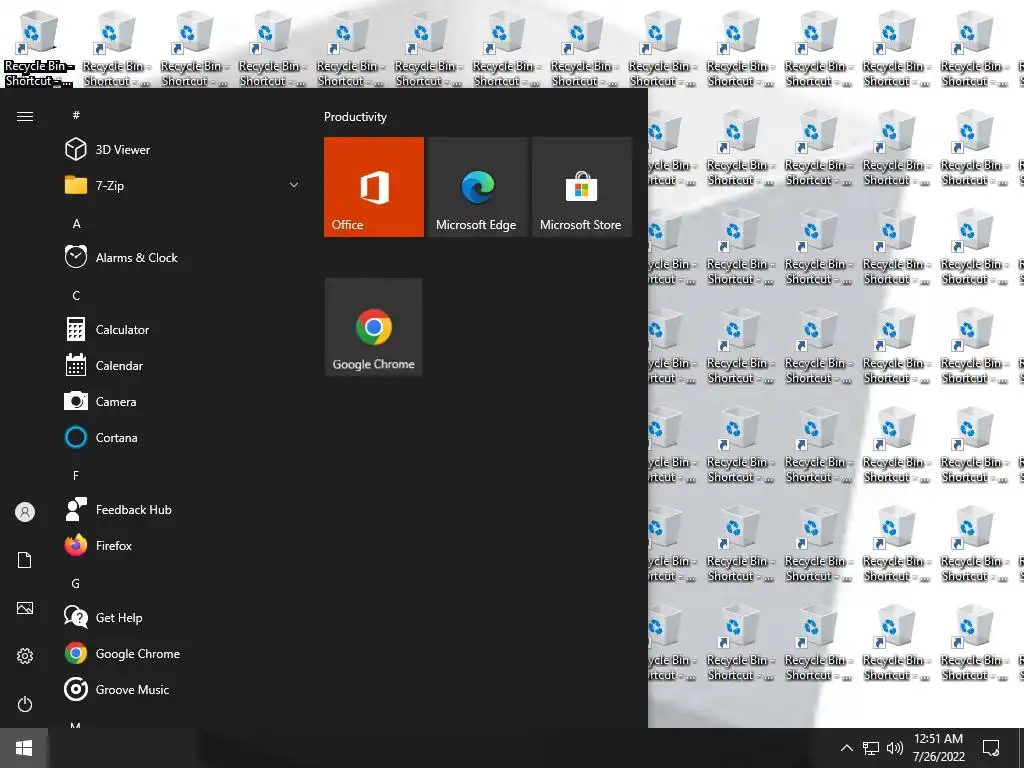Click the '#' letter group header
The height and width of the screenshot is (768, 1024).
point(76,115)
